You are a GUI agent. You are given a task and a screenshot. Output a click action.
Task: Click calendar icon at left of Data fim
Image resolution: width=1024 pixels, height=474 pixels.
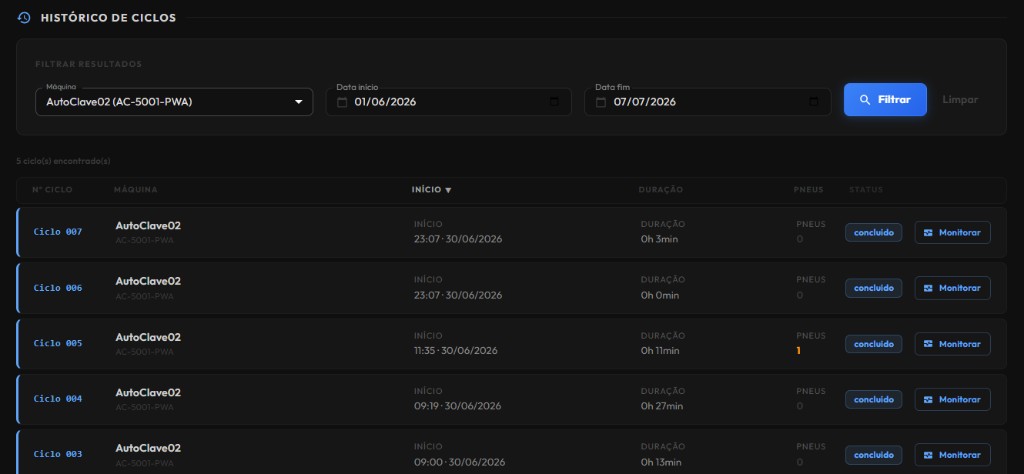pyautogui.click(x=601, y=103)
